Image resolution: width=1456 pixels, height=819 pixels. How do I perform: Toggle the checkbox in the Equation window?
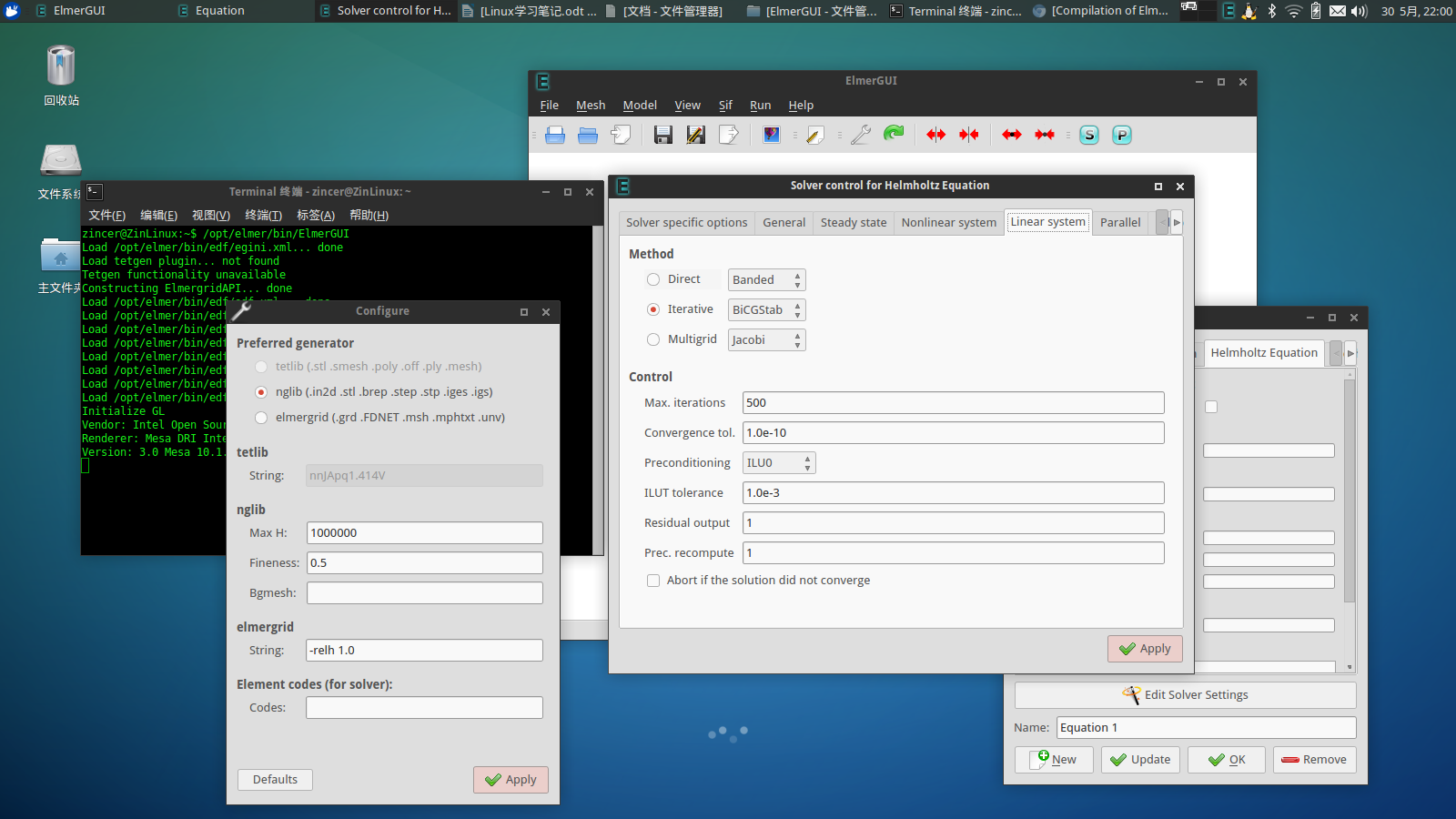coord(1211,407)
